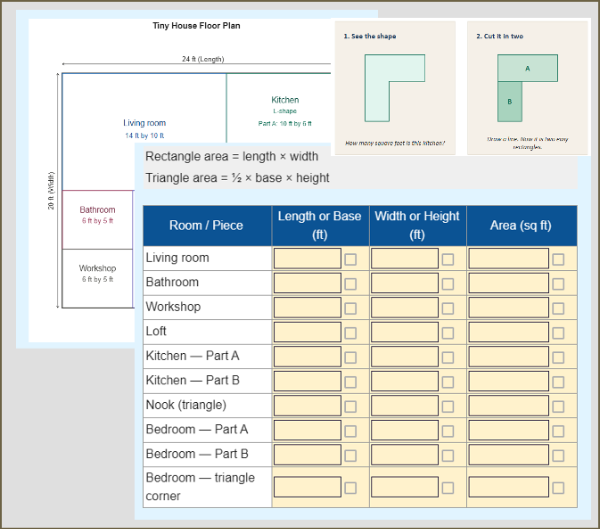Check the Loft Area checkbox
Image resolution: width=600 pixels, height=529 pixels.
tap(558, 333)
